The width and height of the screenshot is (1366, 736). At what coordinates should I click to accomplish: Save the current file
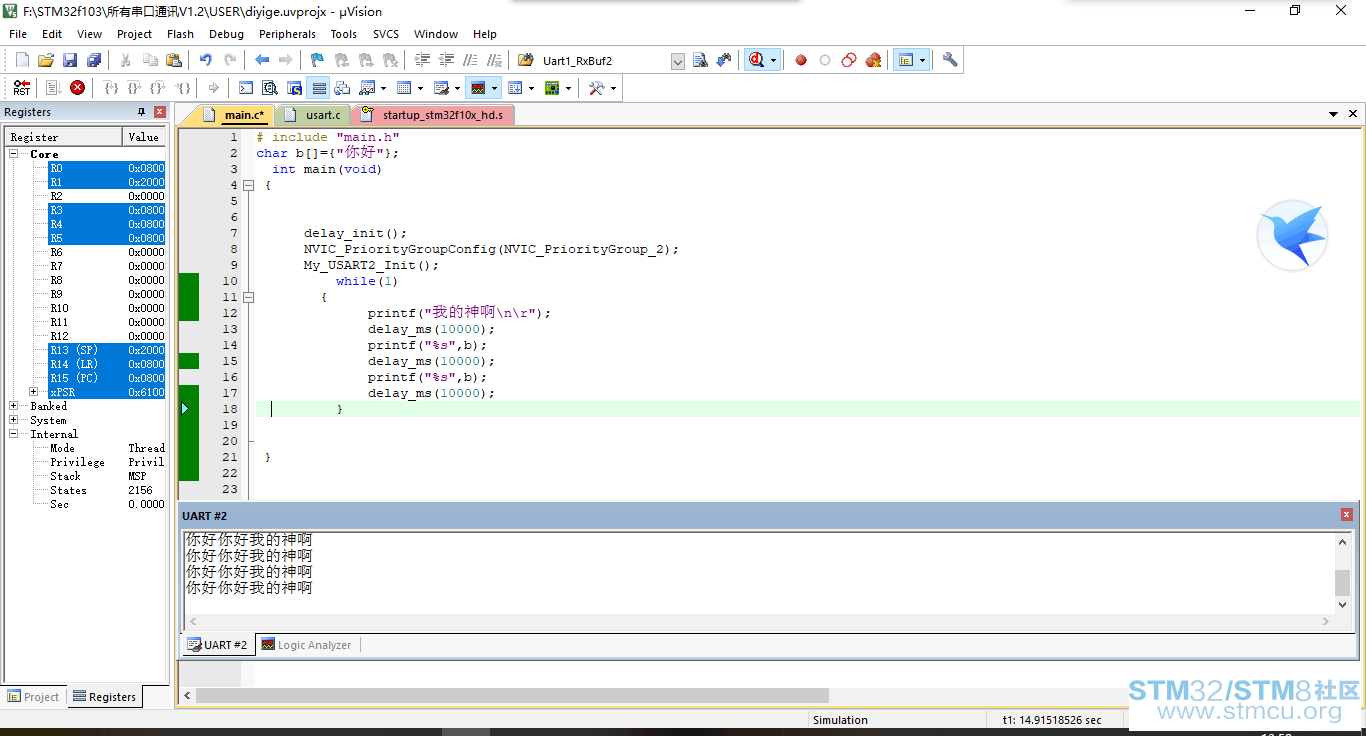(x=70, y=60)
